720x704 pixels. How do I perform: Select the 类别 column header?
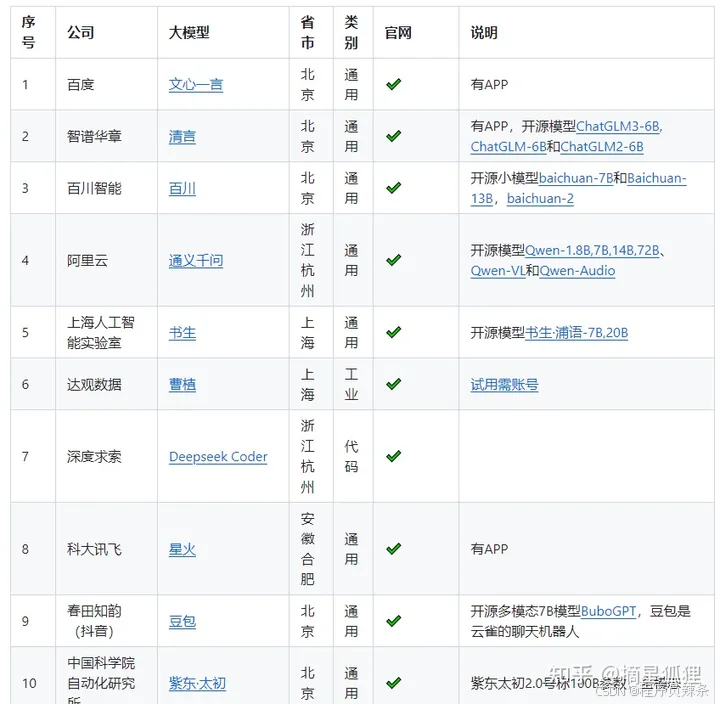click(351, 33)
